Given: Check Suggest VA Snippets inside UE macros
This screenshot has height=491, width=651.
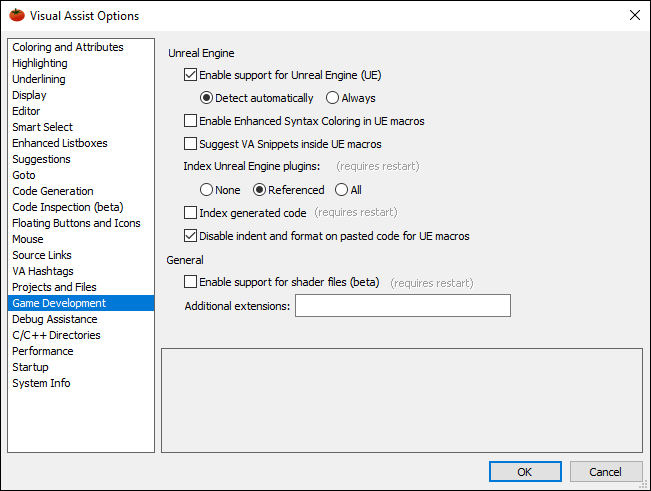Looking at the screenshot, I should pos(191,144).
